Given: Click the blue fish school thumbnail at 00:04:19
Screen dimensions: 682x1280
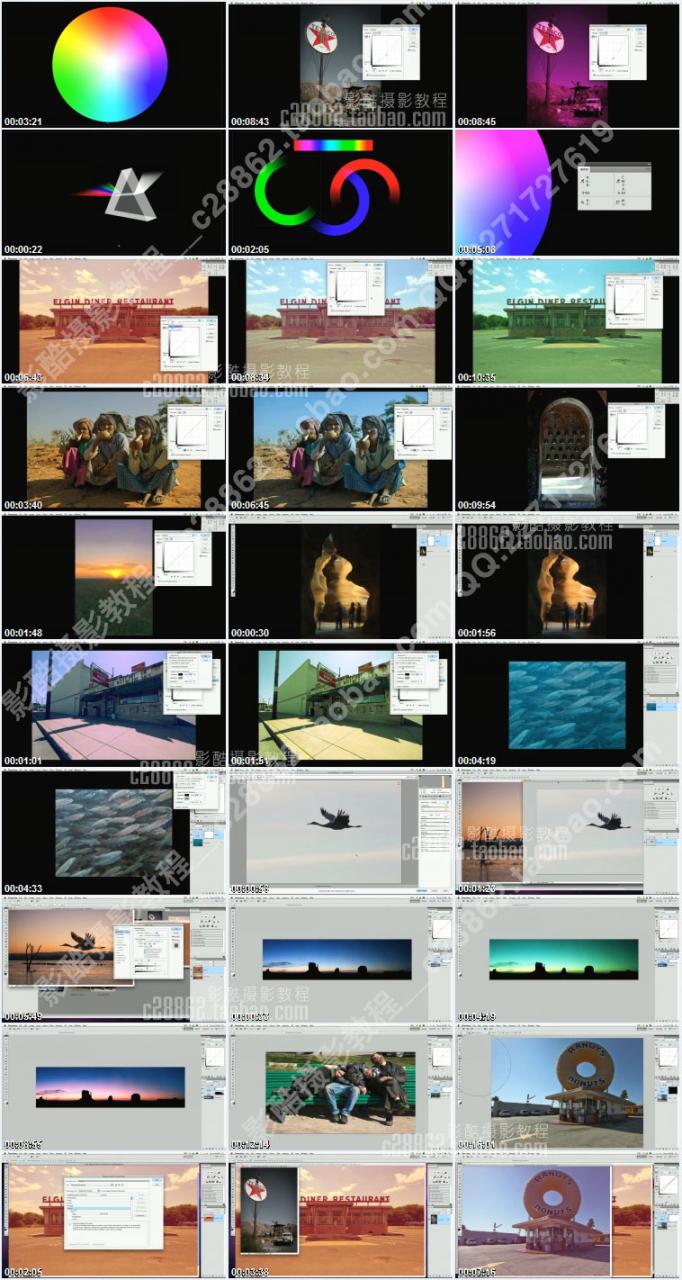Looking at the screenshot, I should [567, 705].
